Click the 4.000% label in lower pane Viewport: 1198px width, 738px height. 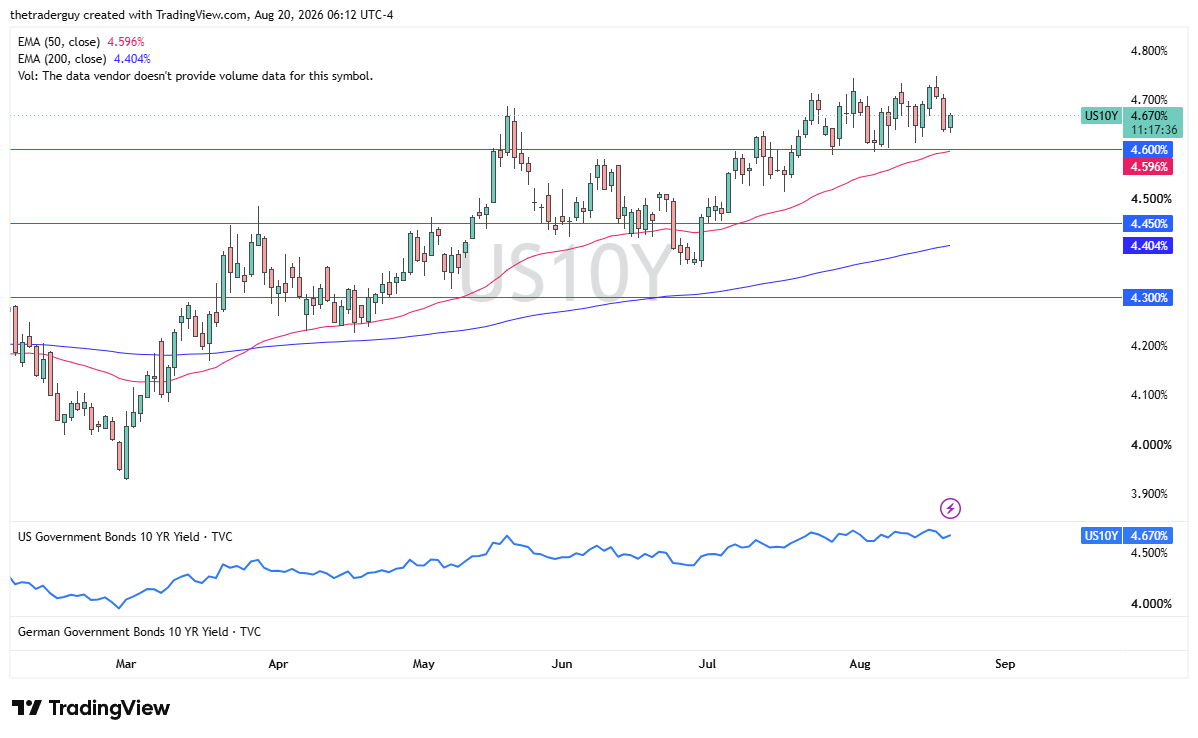pos(1151,604)
